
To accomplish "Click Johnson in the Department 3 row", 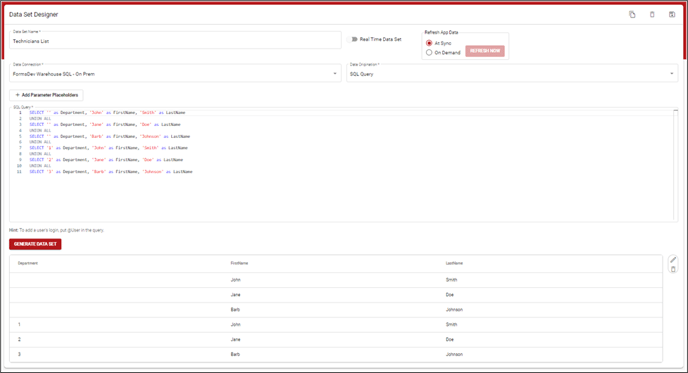I will click(454, 355).
